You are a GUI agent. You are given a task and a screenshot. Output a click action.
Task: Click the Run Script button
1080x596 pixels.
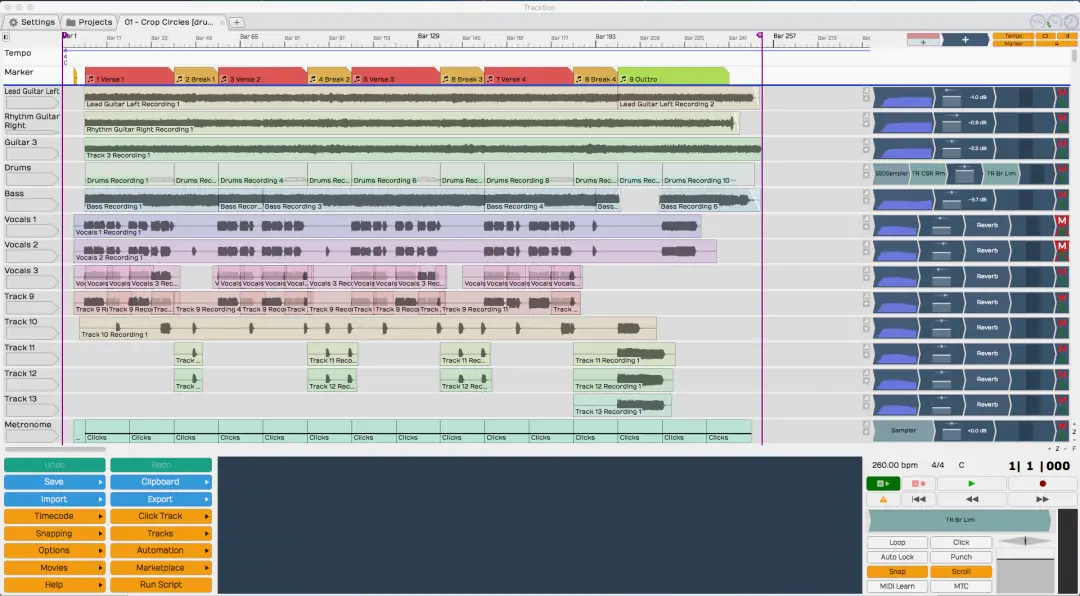pos(160,584)
